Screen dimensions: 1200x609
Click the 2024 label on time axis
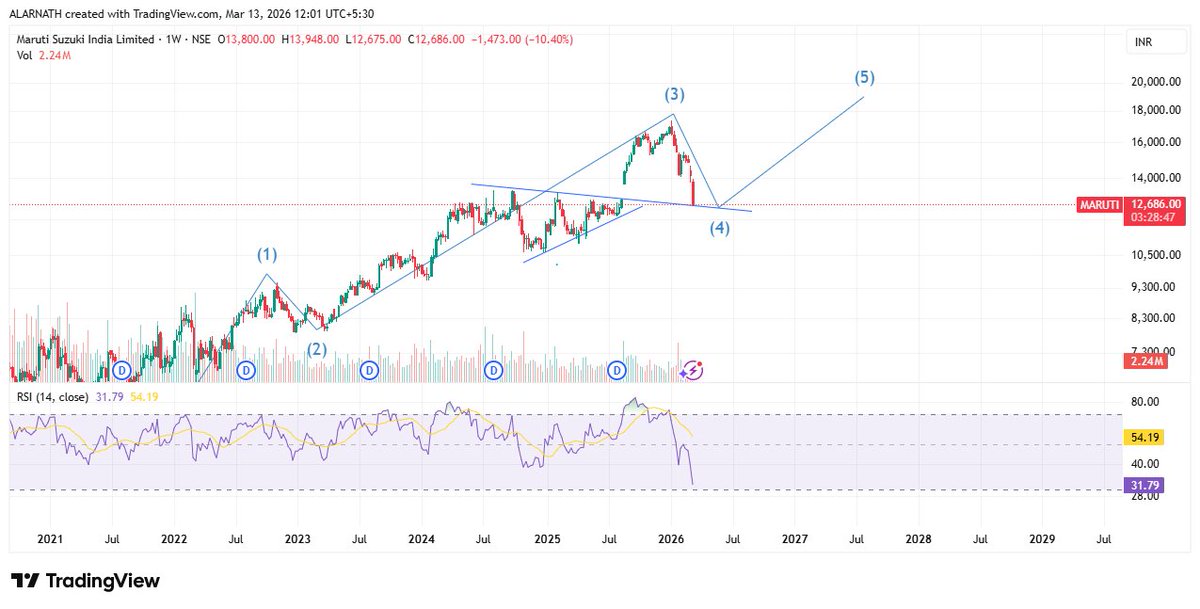(422, 539)
